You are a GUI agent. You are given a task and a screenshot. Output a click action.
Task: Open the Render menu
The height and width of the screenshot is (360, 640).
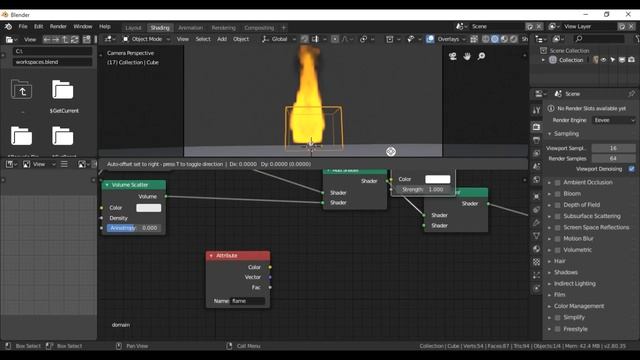click(x=58, y=27)
